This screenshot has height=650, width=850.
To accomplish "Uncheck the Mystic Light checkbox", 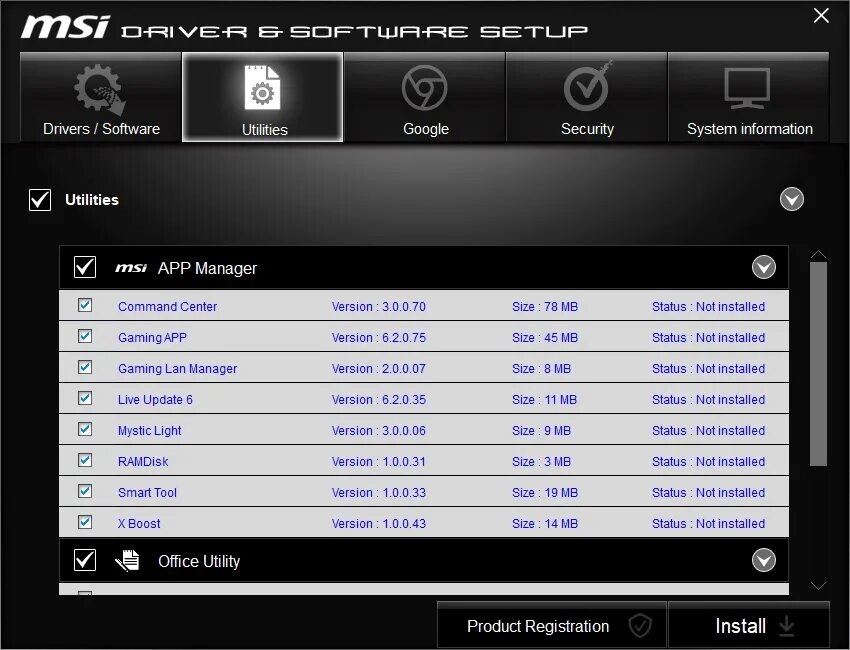I will [85, 429].
